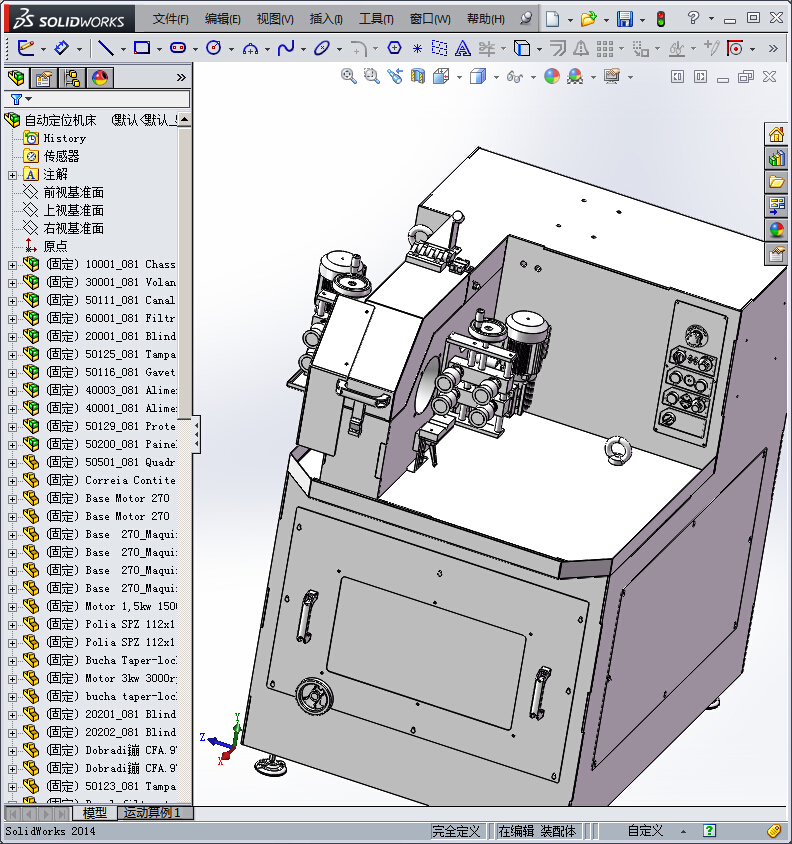Click the 自定义 units status bar button
The image size is (792, 844).
coord(645,831)
